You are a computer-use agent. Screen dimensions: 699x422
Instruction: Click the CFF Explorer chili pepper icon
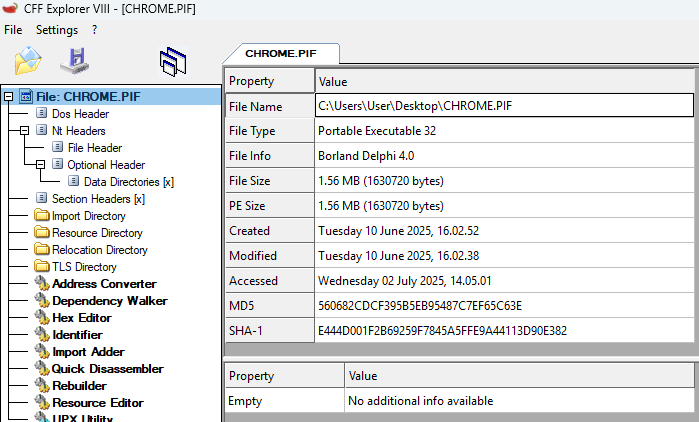(x=10, y=8)
